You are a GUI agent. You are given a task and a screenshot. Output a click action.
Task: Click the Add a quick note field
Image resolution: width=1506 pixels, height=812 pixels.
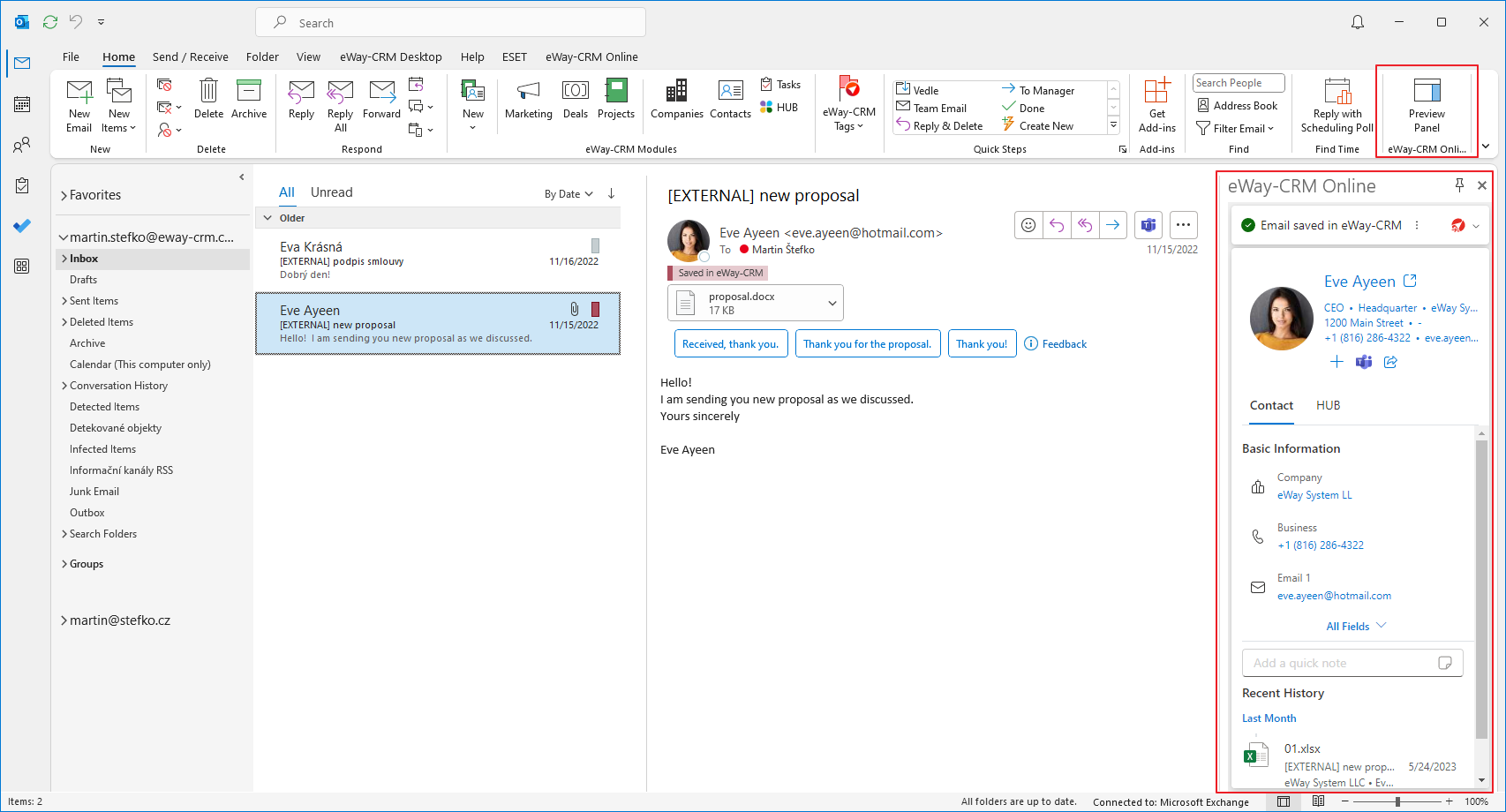(1352, 663)
